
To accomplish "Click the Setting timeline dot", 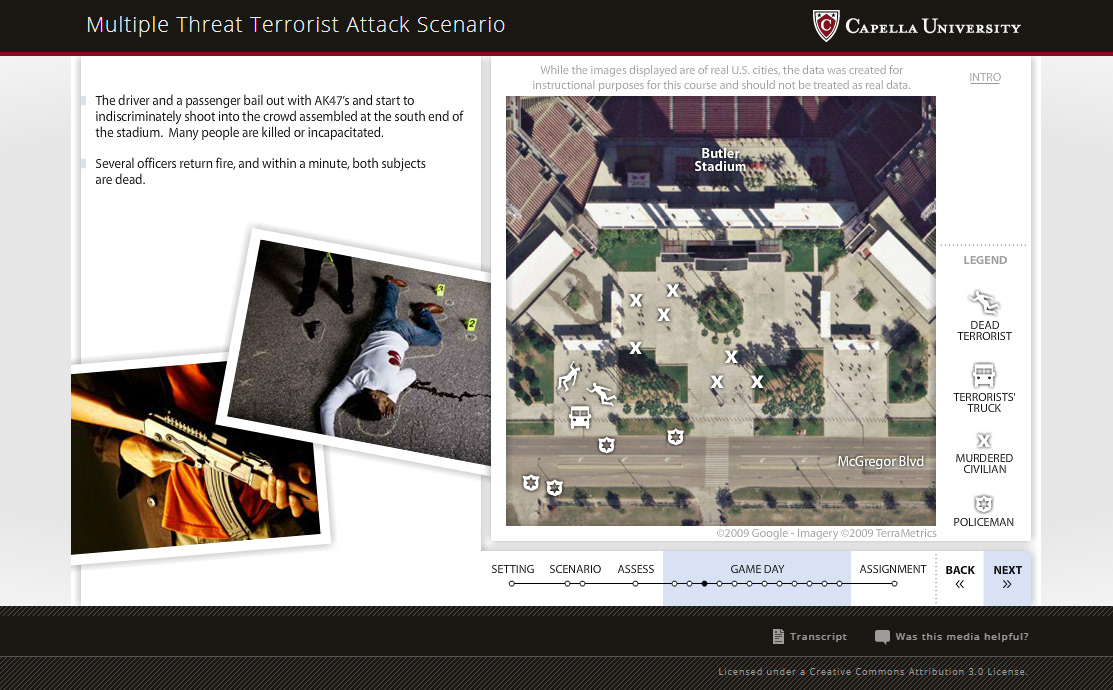I will [x=512, y=584].
